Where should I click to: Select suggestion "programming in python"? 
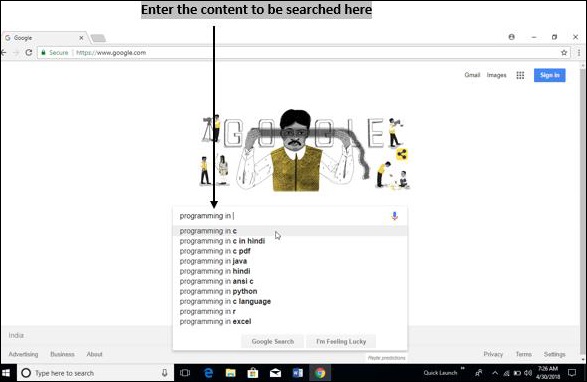[290, 291]
